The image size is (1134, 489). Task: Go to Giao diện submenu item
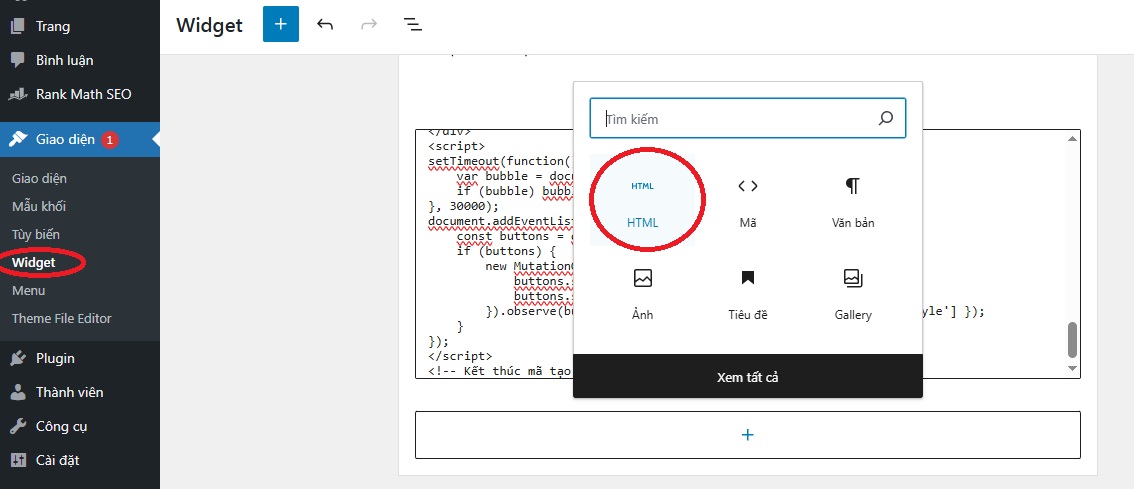click(39, 178)
